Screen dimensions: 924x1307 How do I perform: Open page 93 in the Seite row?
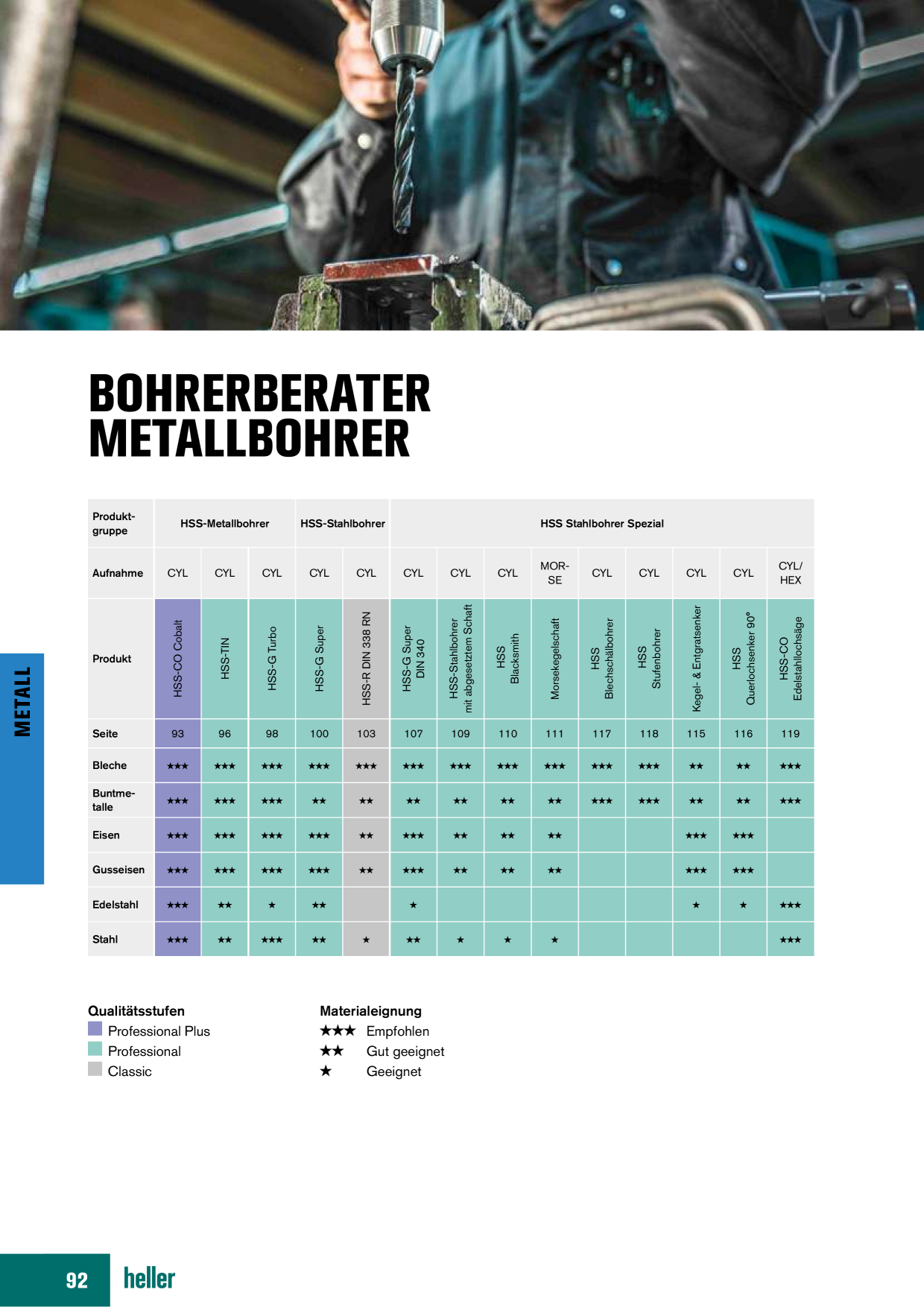[x=177, y=734]
